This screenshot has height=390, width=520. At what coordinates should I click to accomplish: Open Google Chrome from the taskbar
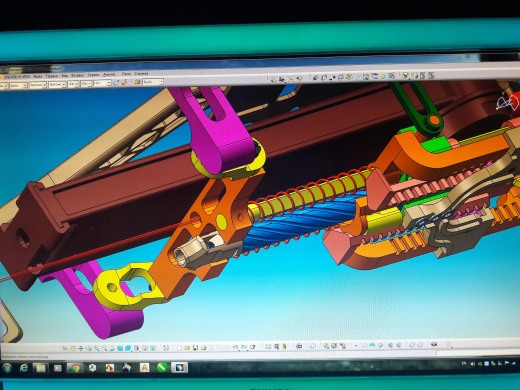pos(75,368)
